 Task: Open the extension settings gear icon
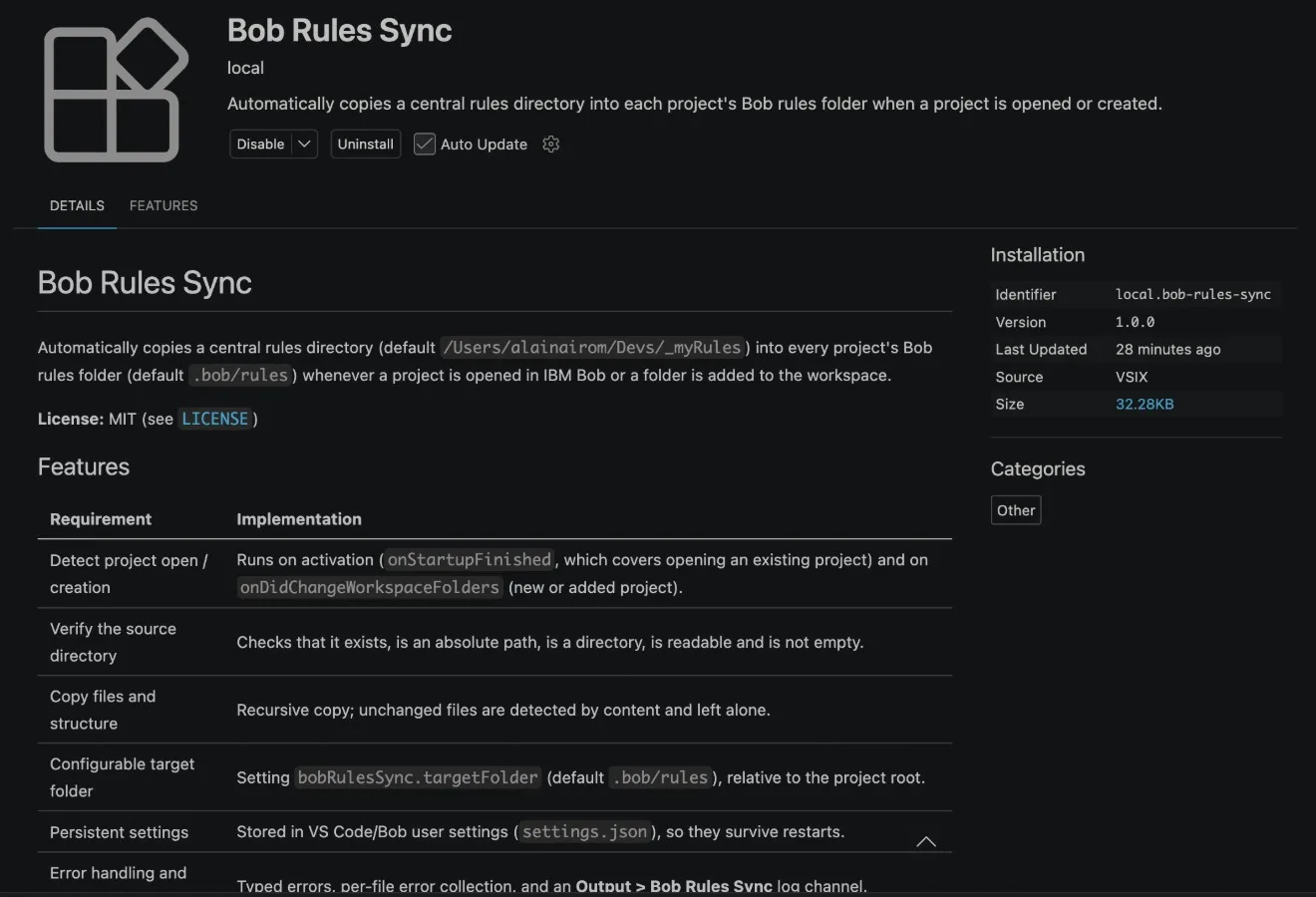551,145
